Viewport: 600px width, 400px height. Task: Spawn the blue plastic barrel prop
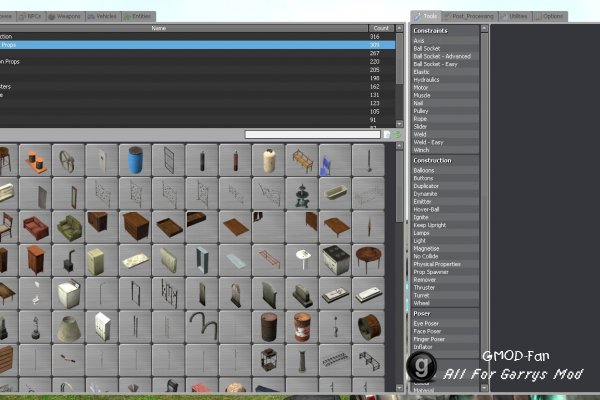[135, 160]
